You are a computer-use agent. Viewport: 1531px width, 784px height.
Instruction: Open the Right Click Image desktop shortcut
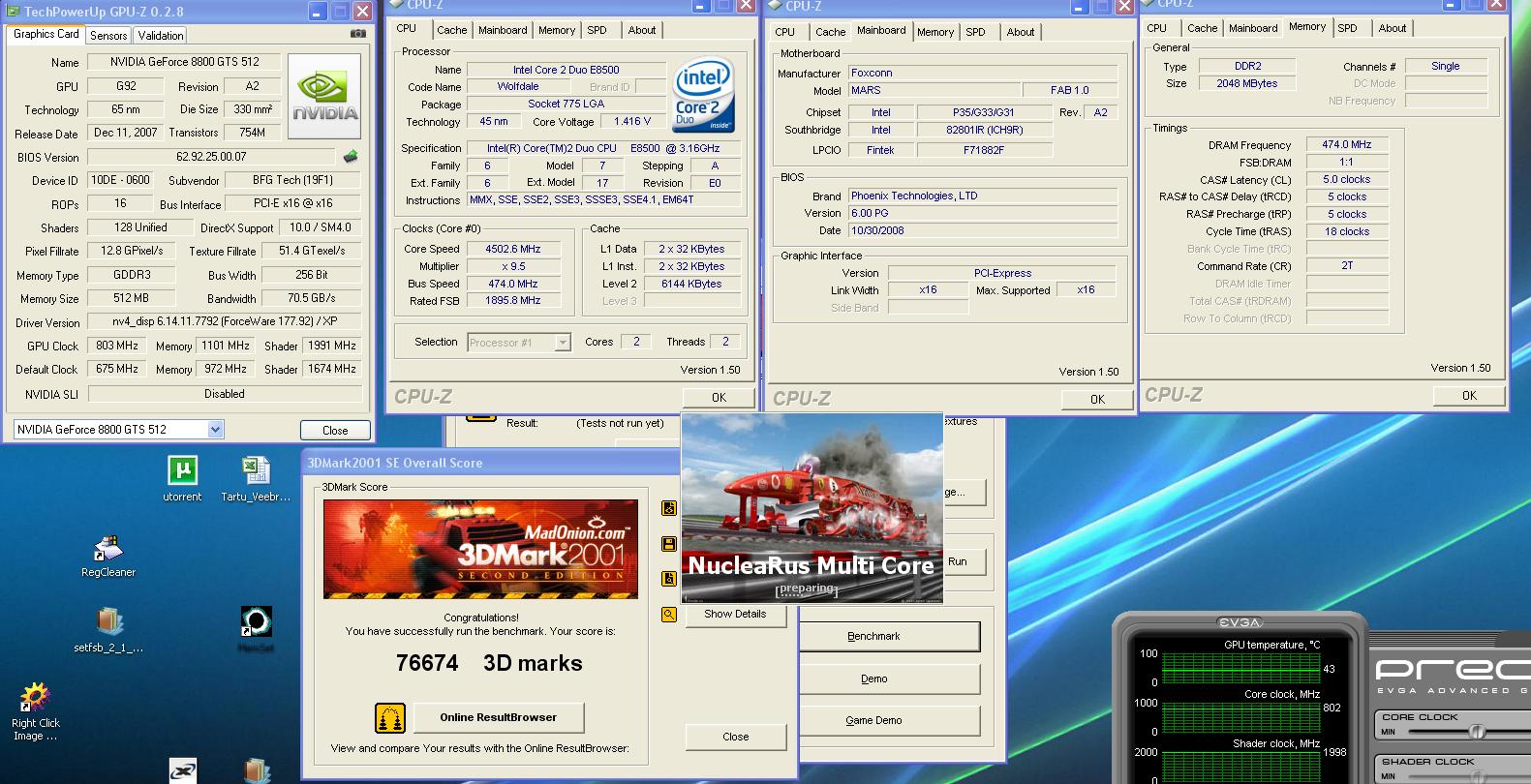35,710
